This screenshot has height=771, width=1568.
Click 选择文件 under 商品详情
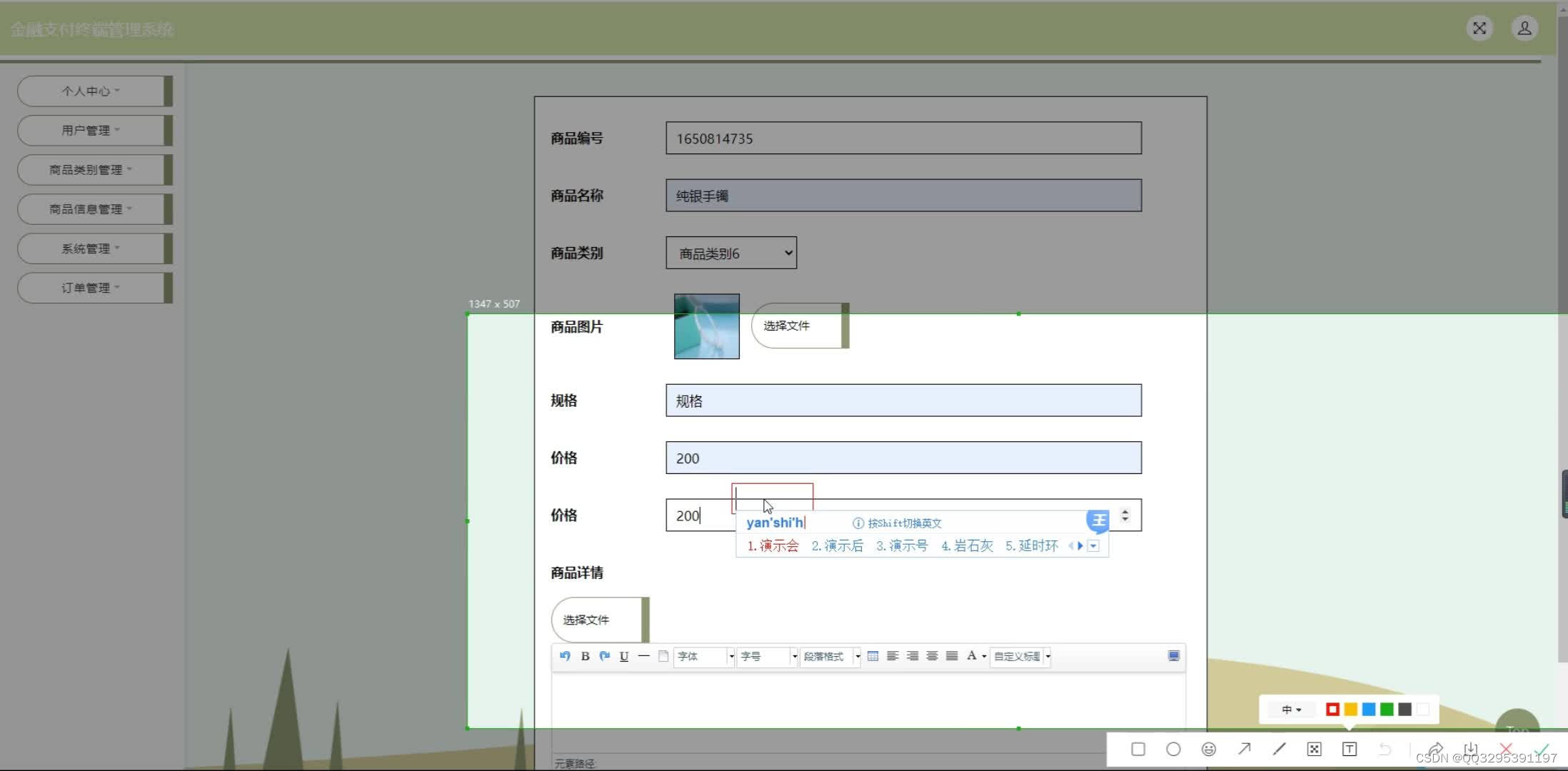[x=600, y=620]
